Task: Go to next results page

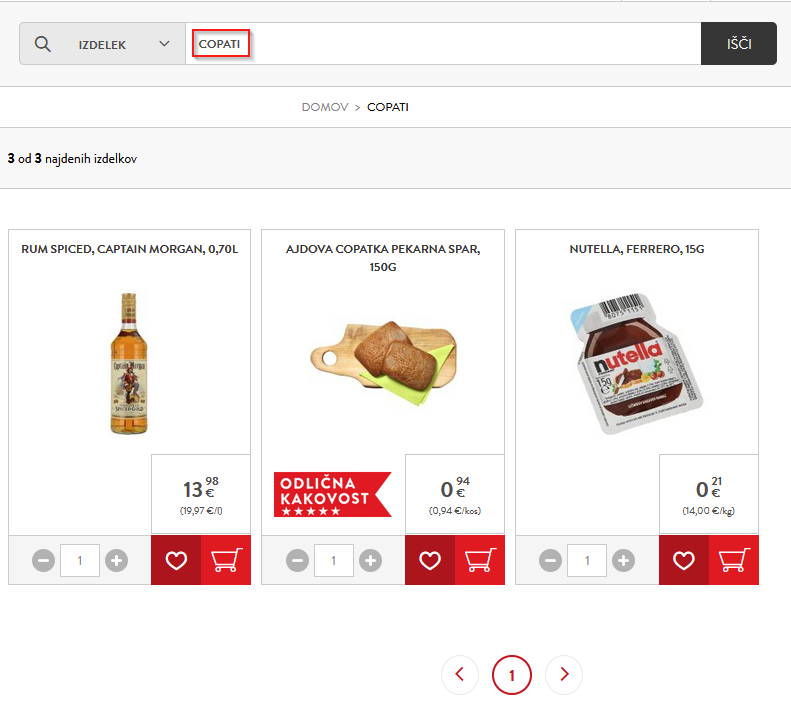Action: 564,675
